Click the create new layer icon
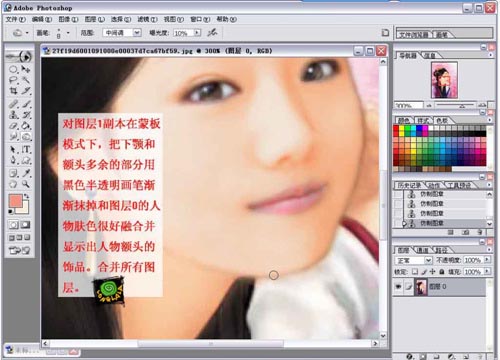Screen dimensions: 500x360 (466, 356)
